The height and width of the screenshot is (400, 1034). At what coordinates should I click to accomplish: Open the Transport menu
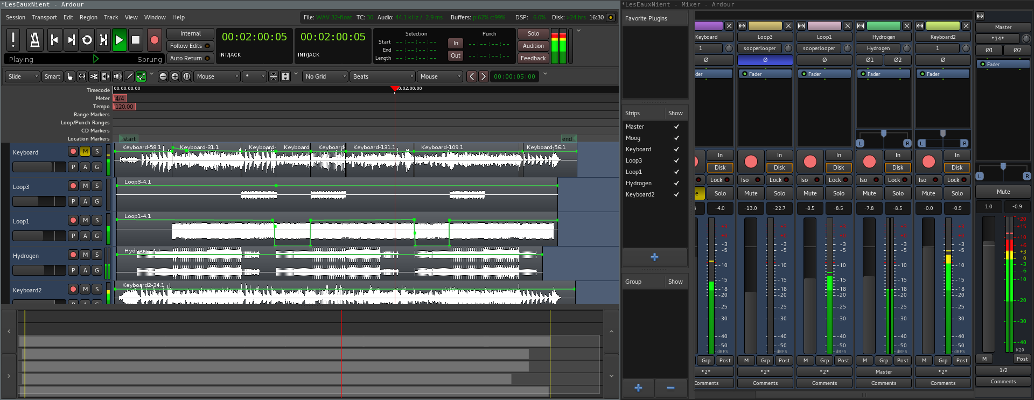coord(44,17)
